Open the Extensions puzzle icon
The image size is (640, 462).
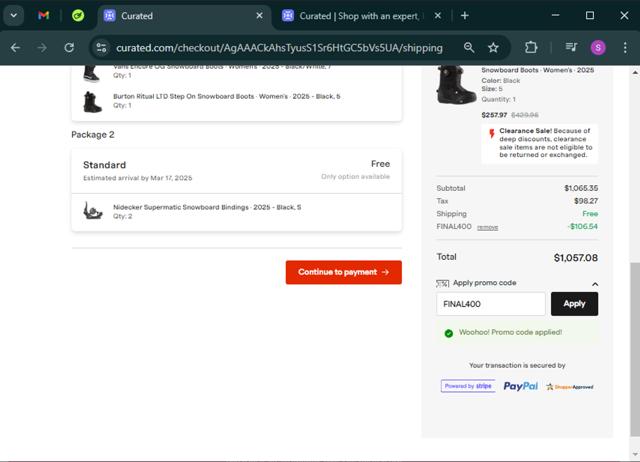tap(531, 48)
